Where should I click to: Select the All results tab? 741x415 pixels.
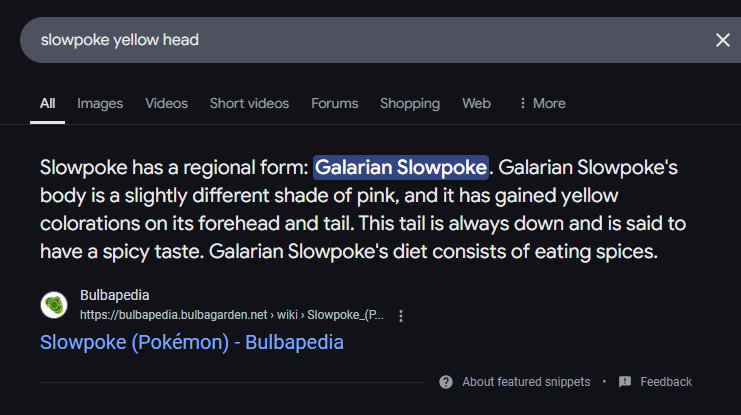pyautogui.click(x=47, y=103)
